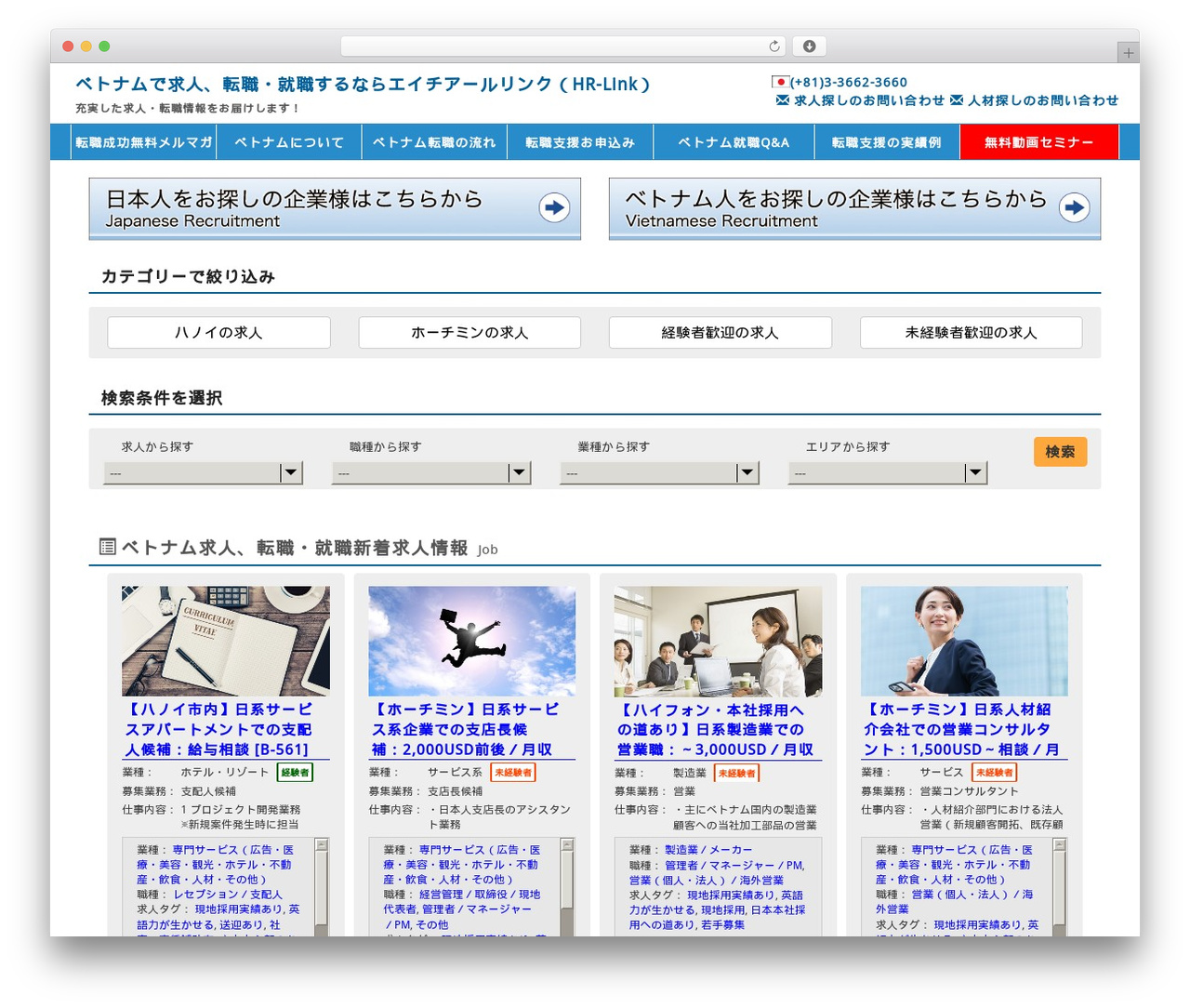Click the jumping businessman silhouette thumbnail

(472, 641)
